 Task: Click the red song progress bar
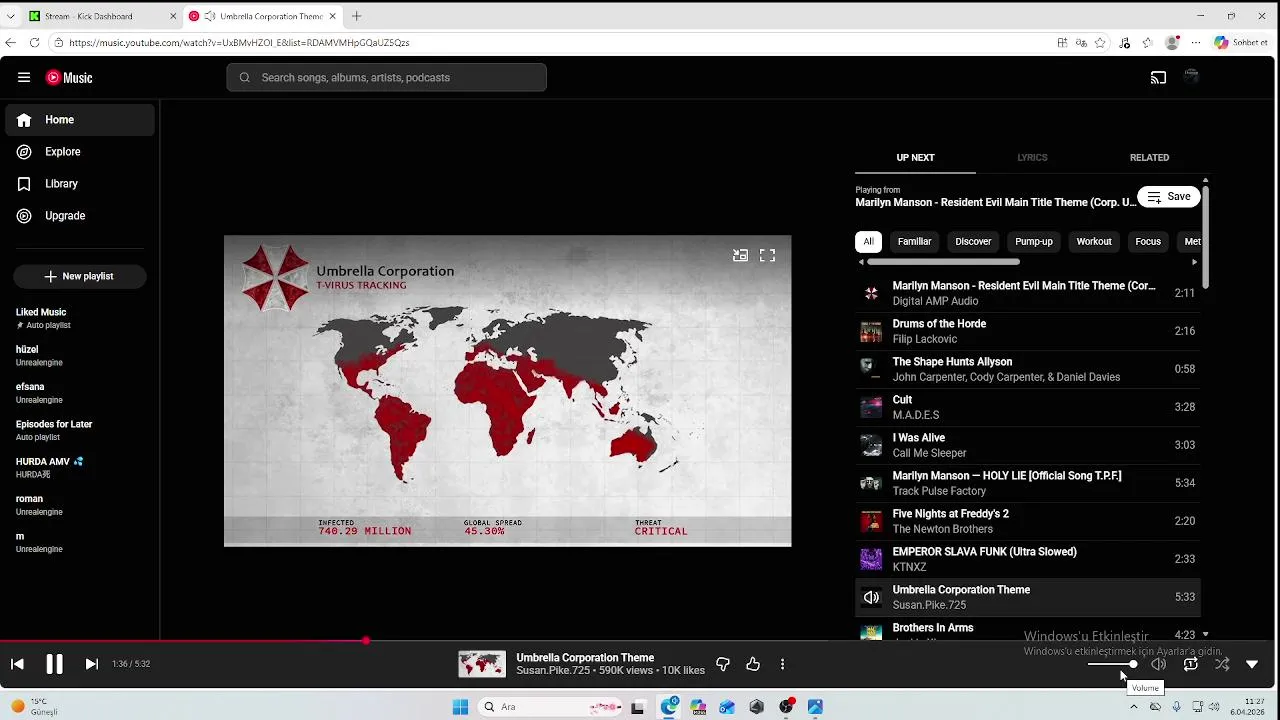tap(183, 641)
